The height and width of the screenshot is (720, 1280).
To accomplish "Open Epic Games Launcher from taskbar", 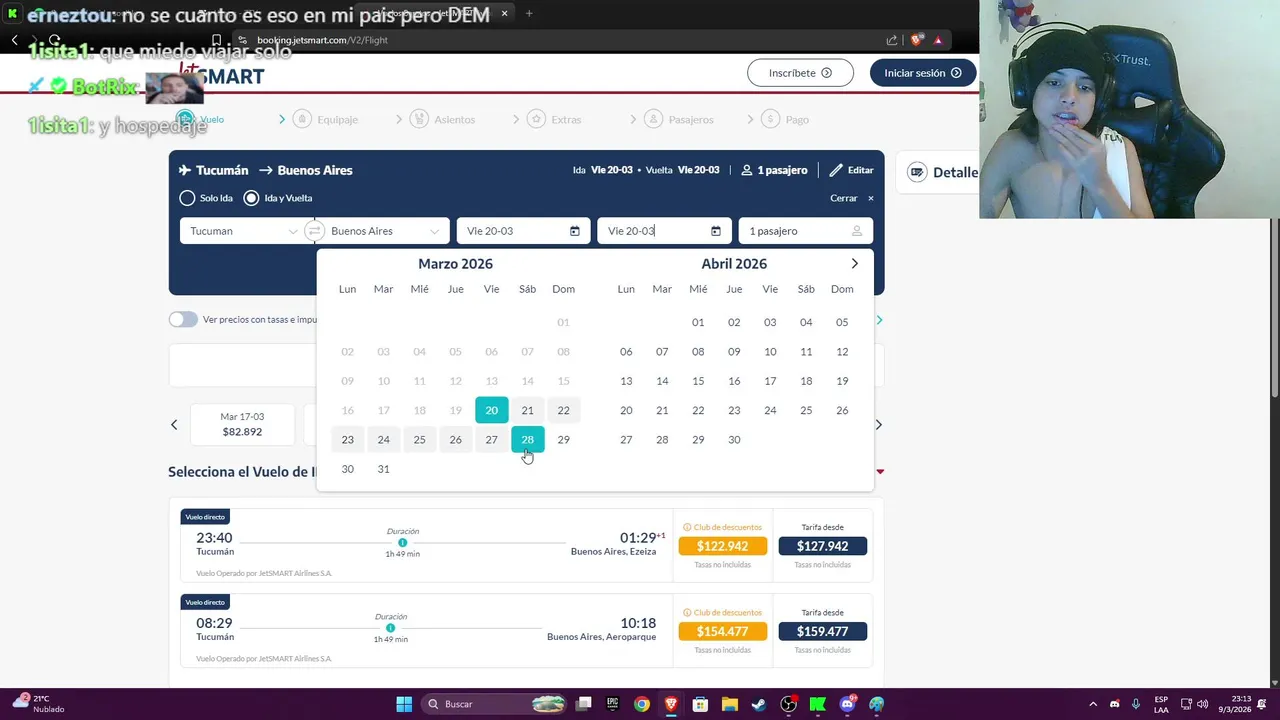I will pyautogui.click(x=613, y=704).
